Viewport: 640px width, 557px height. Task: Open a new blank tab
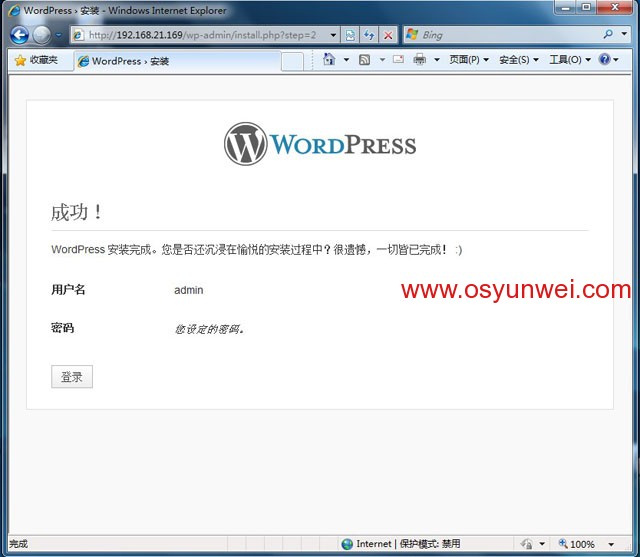292,62
